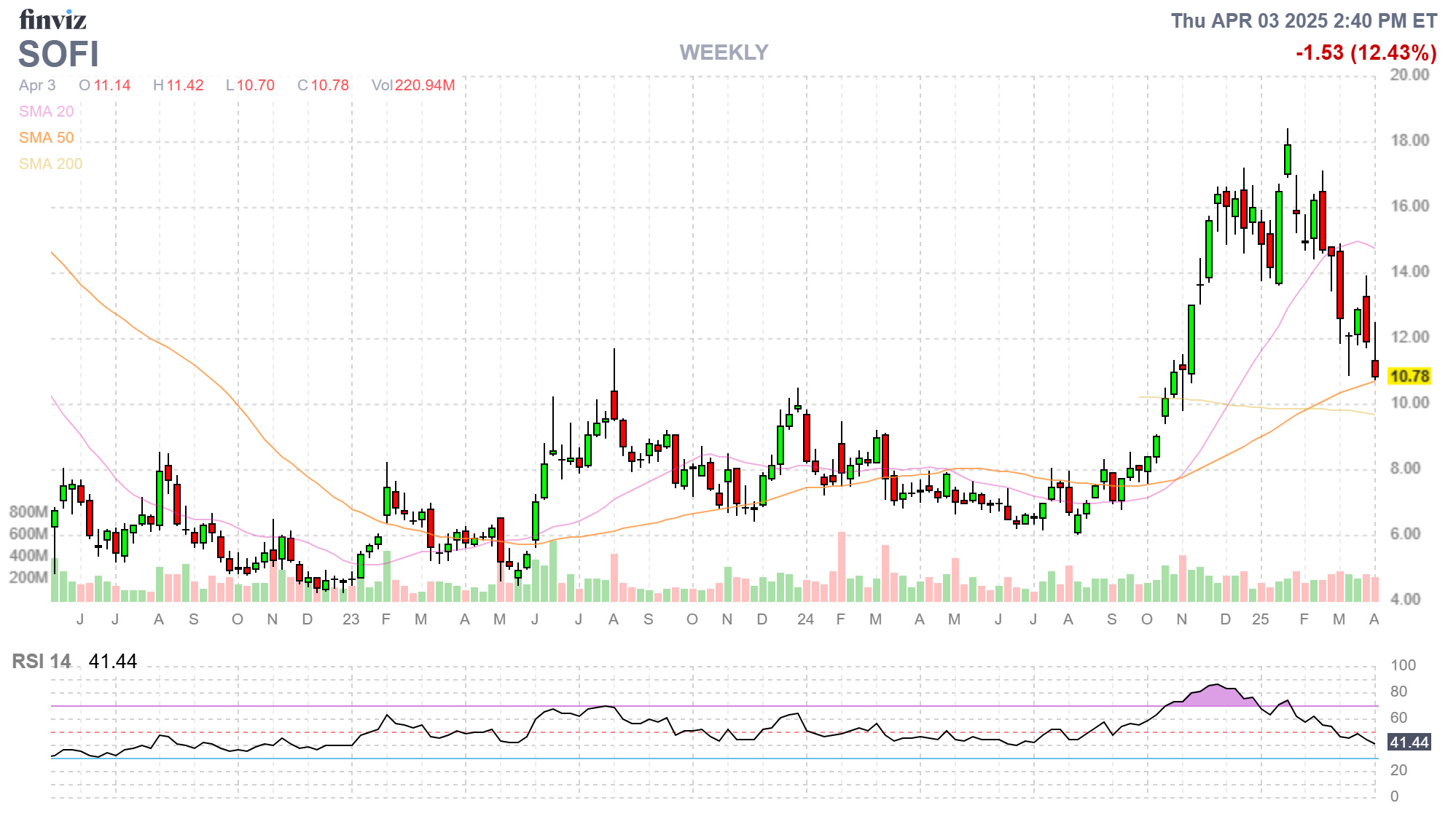This screenshot has width=1456, height=819.
Task: Click the SOFI ticker symbol
Action: coord(58,55)
